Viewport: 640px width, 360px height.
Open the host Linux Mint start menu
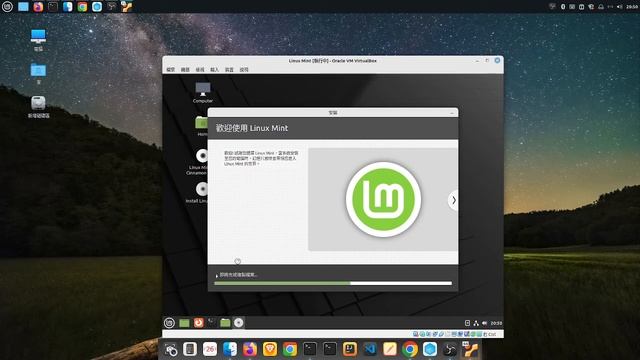(x=7, y=7)
